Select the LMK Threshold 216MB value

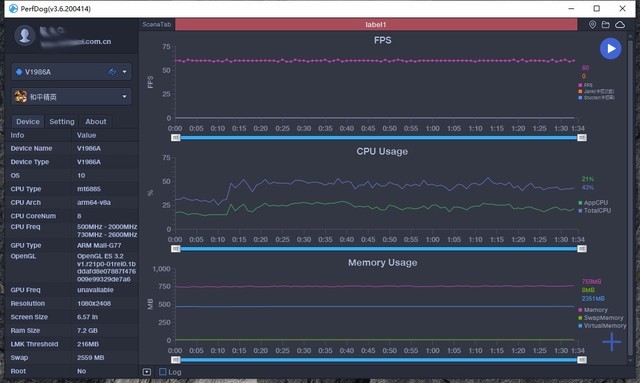pos(88,344)
